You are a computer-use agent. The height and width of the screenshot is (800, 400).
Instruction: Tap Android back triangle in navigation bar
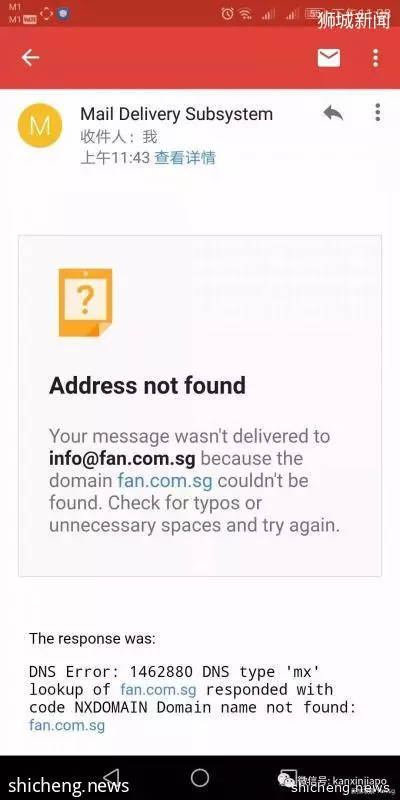click(x=112, y=778)
